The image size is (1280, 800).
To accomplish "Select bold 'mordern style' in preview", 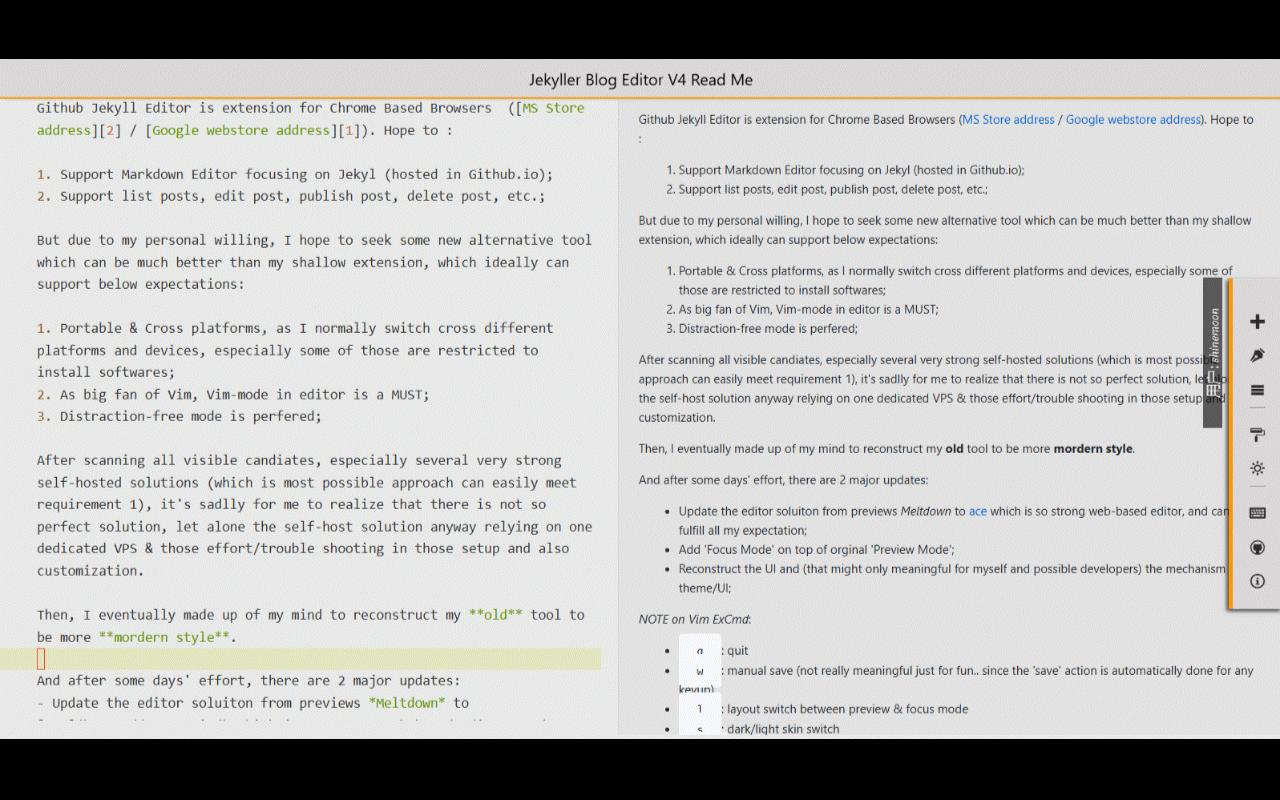I will [1093, 449].
